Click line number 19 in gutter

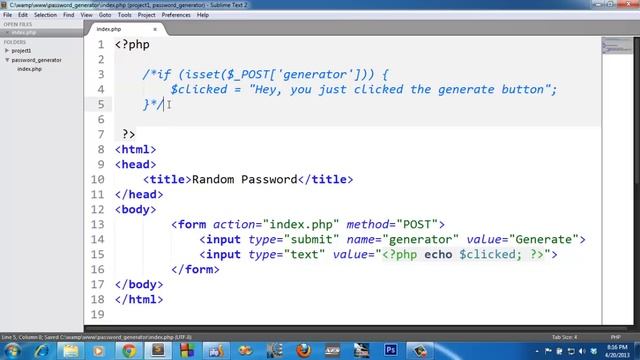(98, 314)
